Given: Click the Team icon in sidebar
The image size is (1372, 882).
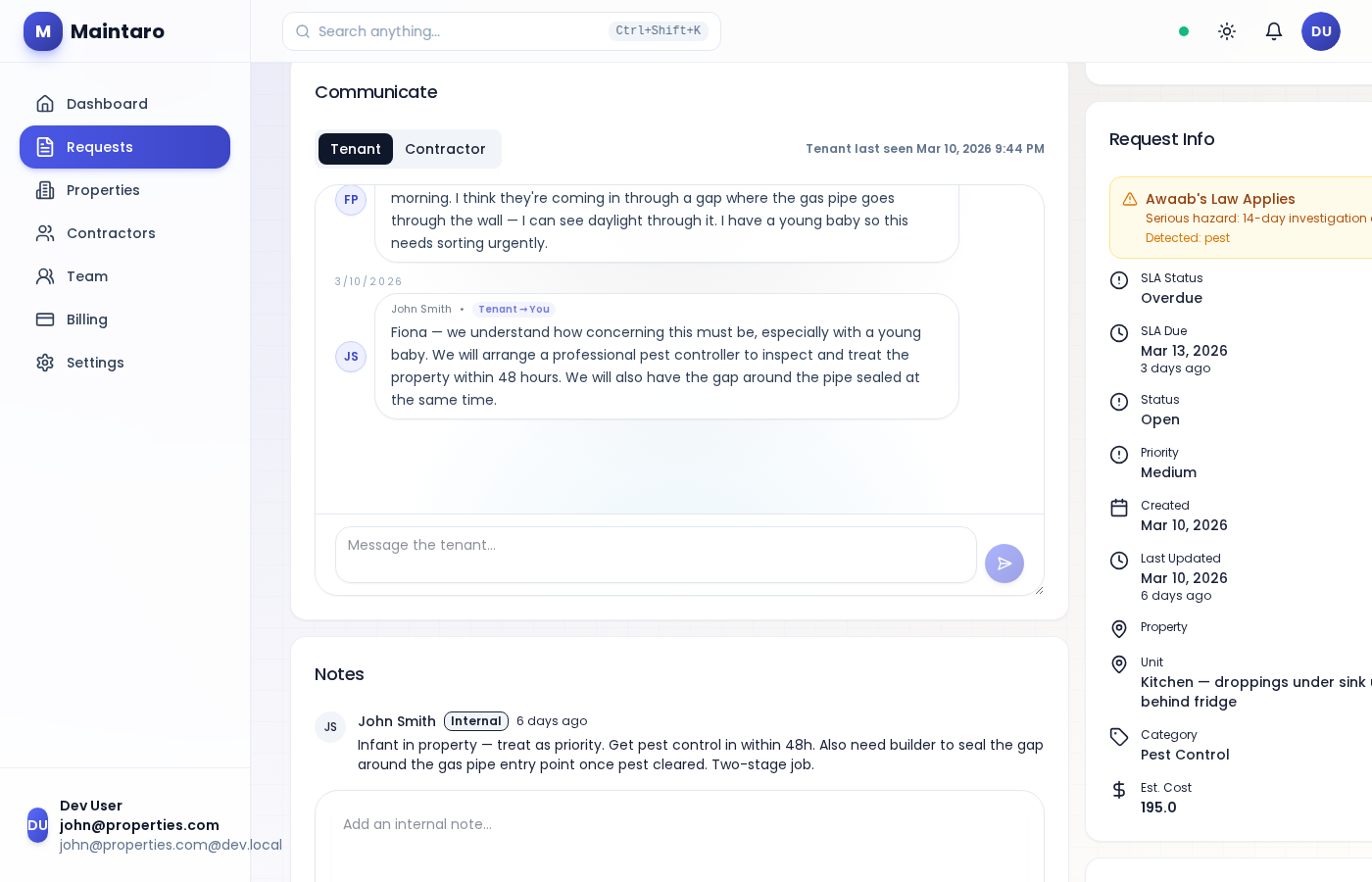Looking at the screenshot, I should [x=45, y=276].
